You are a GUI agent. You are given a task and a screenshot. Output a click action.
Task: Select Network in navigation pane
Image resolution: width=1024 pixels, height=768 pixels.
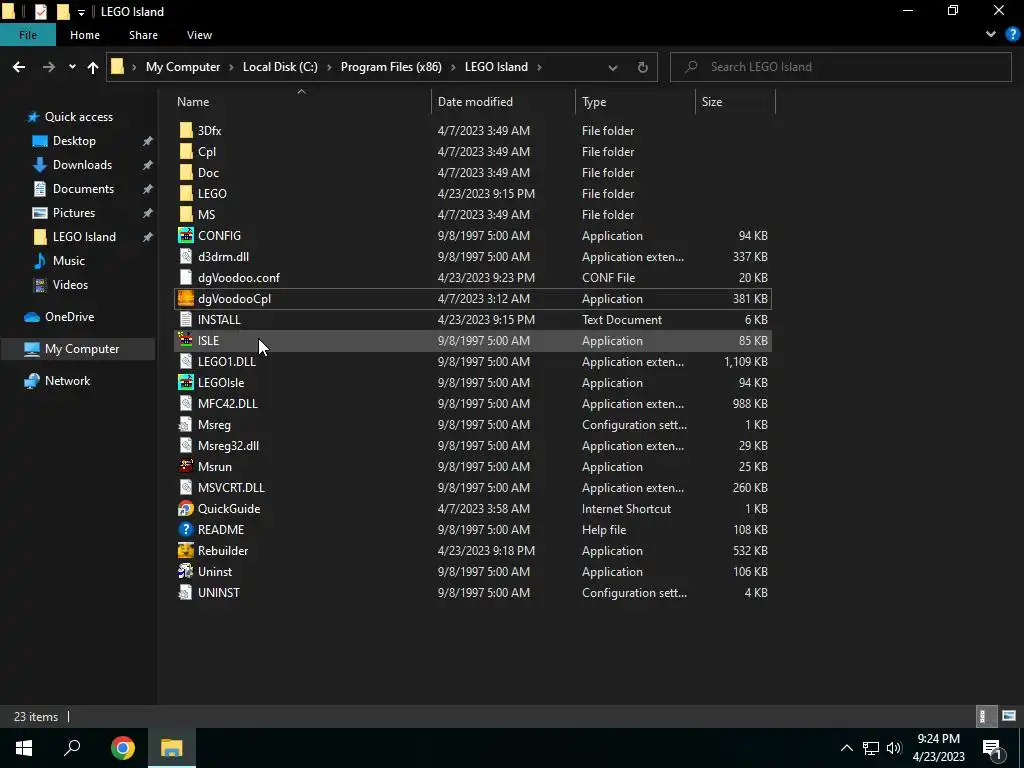point(67,381)
